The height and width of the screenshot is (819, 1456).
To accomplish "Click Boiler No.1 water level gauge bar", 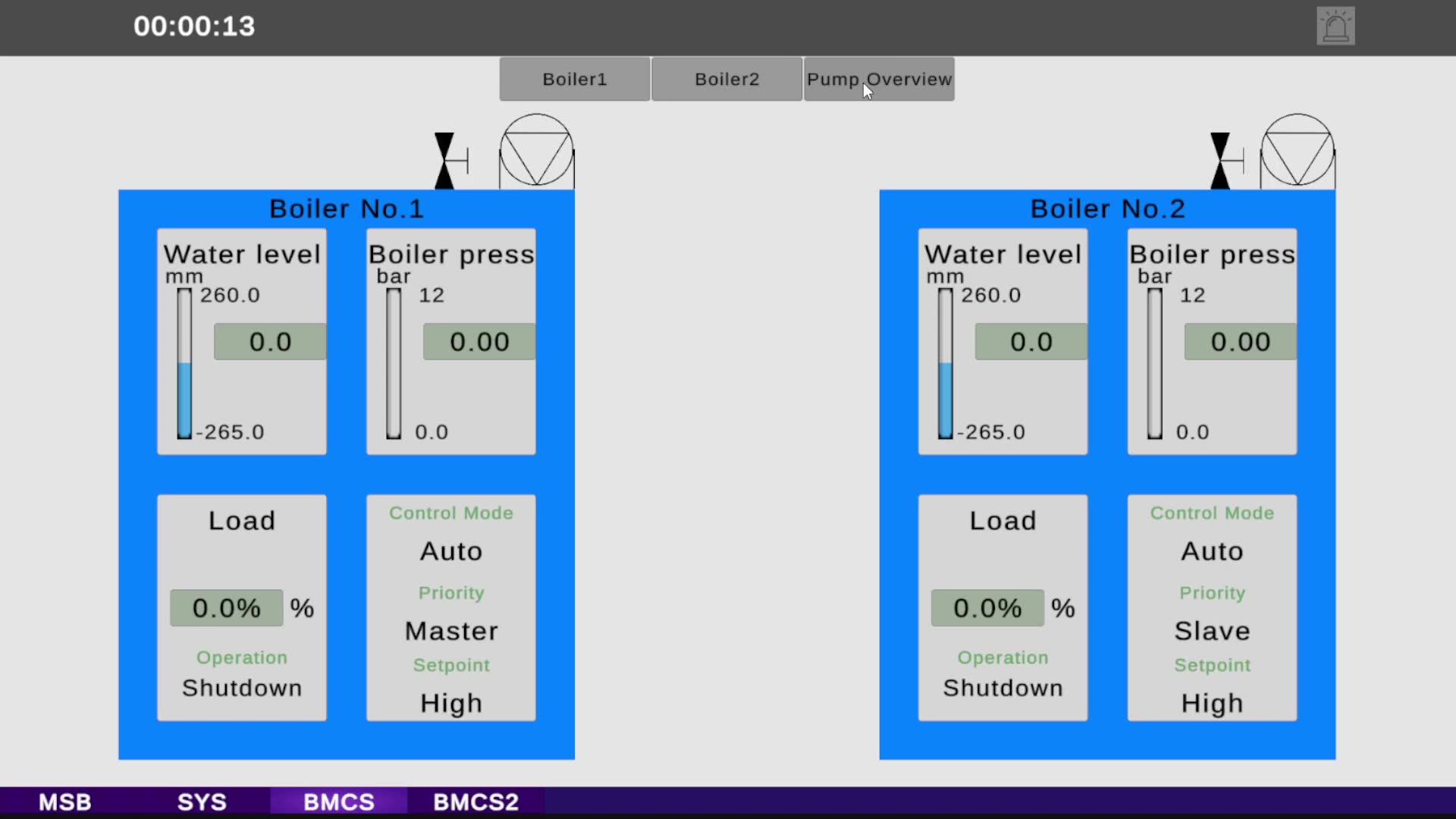I will pyautogui.click(x=184, y=363).
